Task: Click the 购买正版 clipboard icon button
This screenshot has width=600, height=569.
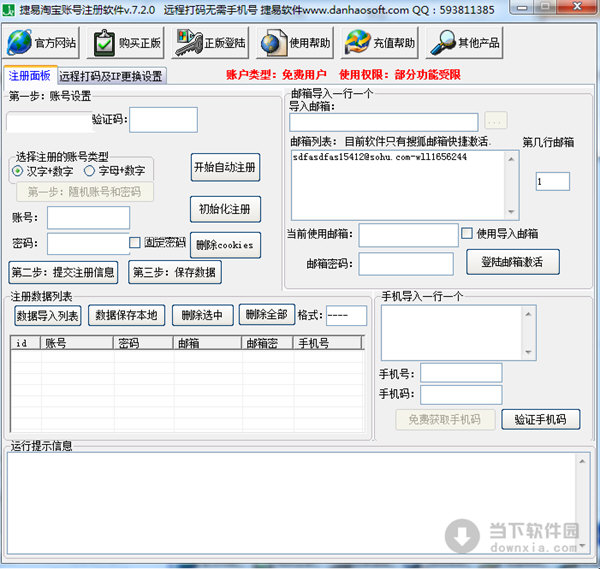Action: click(x=126, y=42)
